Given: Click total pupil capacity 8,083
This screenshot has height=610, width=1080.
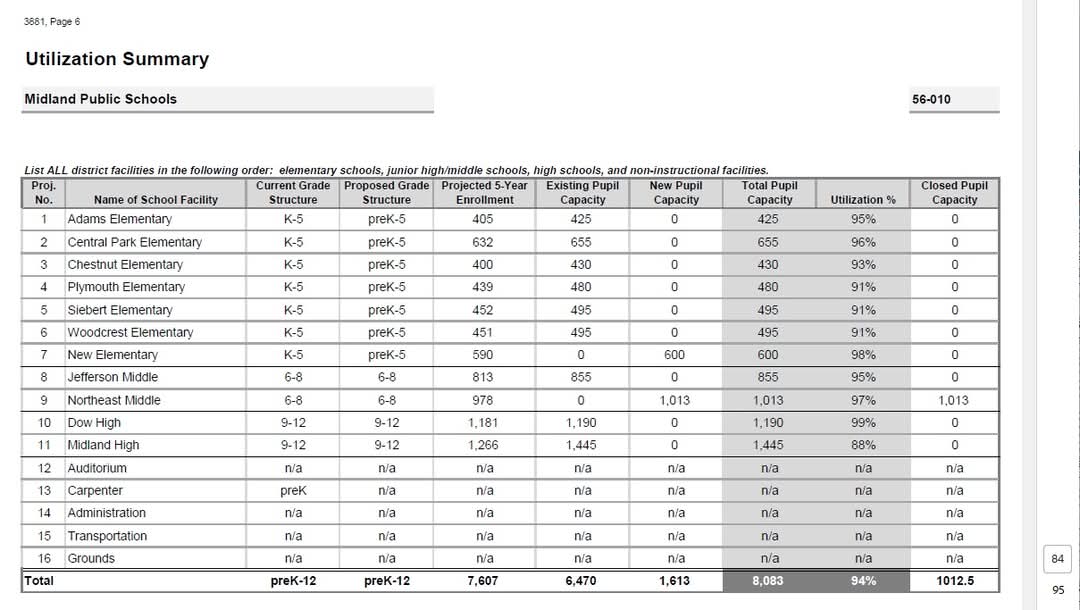Looking at the screenshot, I should point(768,580).
